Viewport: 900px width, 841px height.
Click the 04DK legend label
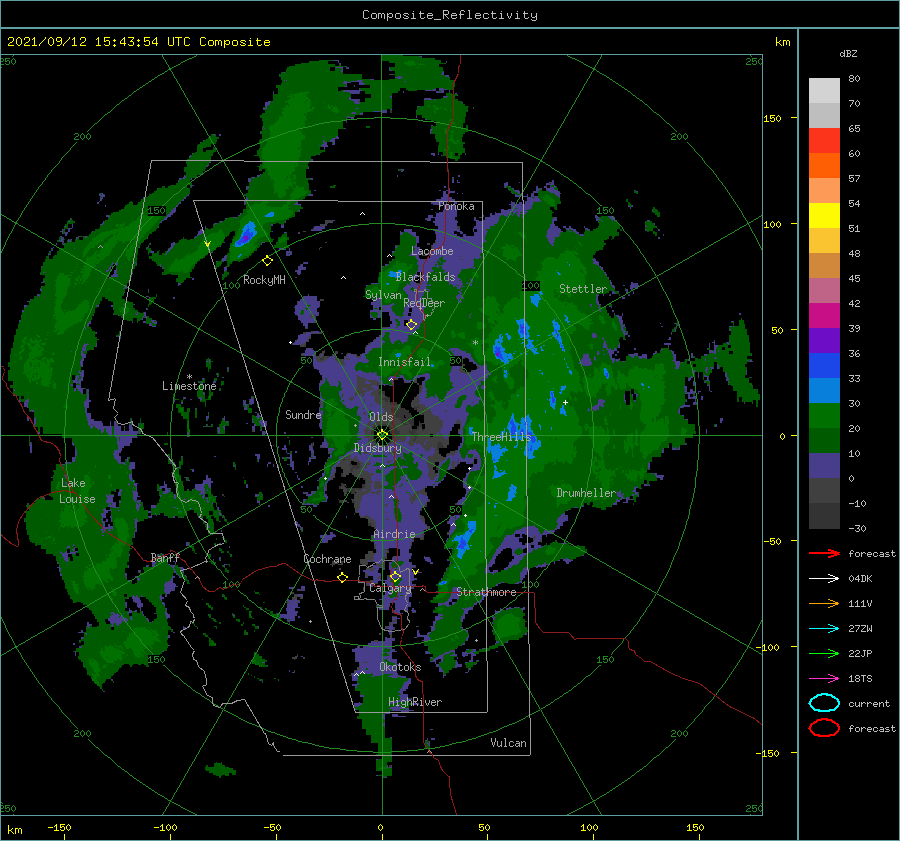click(x=860, y=579)
